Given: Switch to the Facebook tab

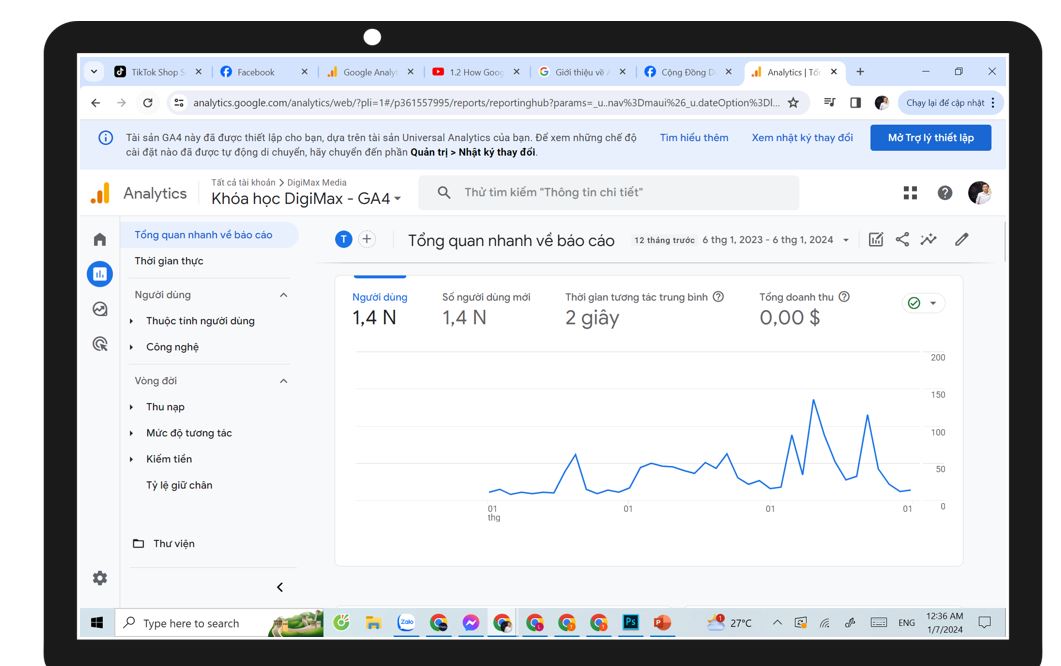Looking at the screenshot, I should pos(263,72).
